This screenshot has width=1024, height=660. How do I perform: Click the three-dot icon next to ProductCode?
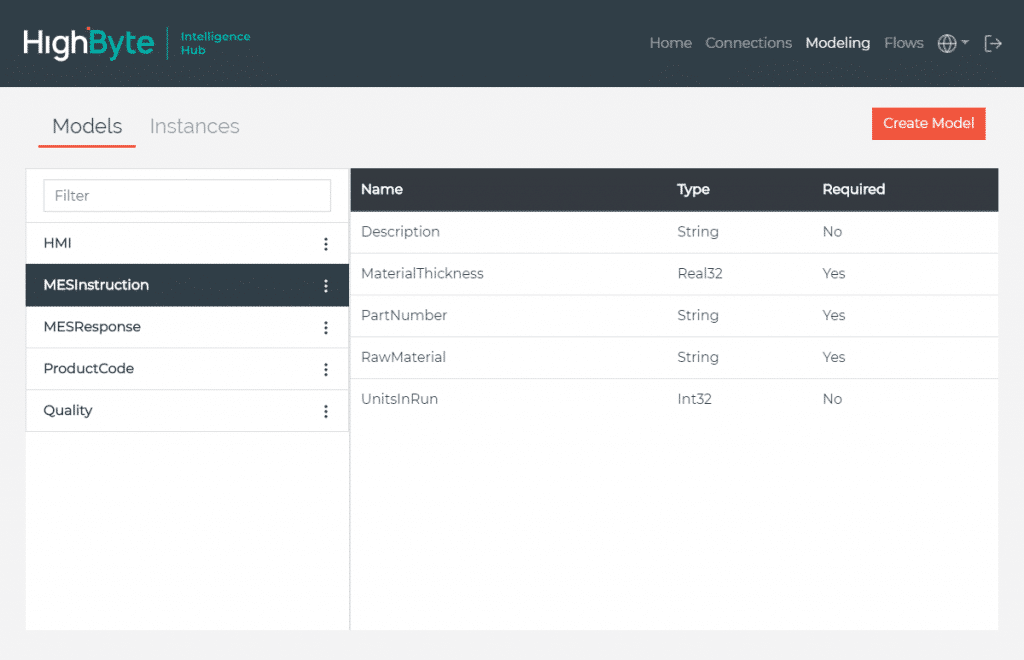(x=325, y=370)
